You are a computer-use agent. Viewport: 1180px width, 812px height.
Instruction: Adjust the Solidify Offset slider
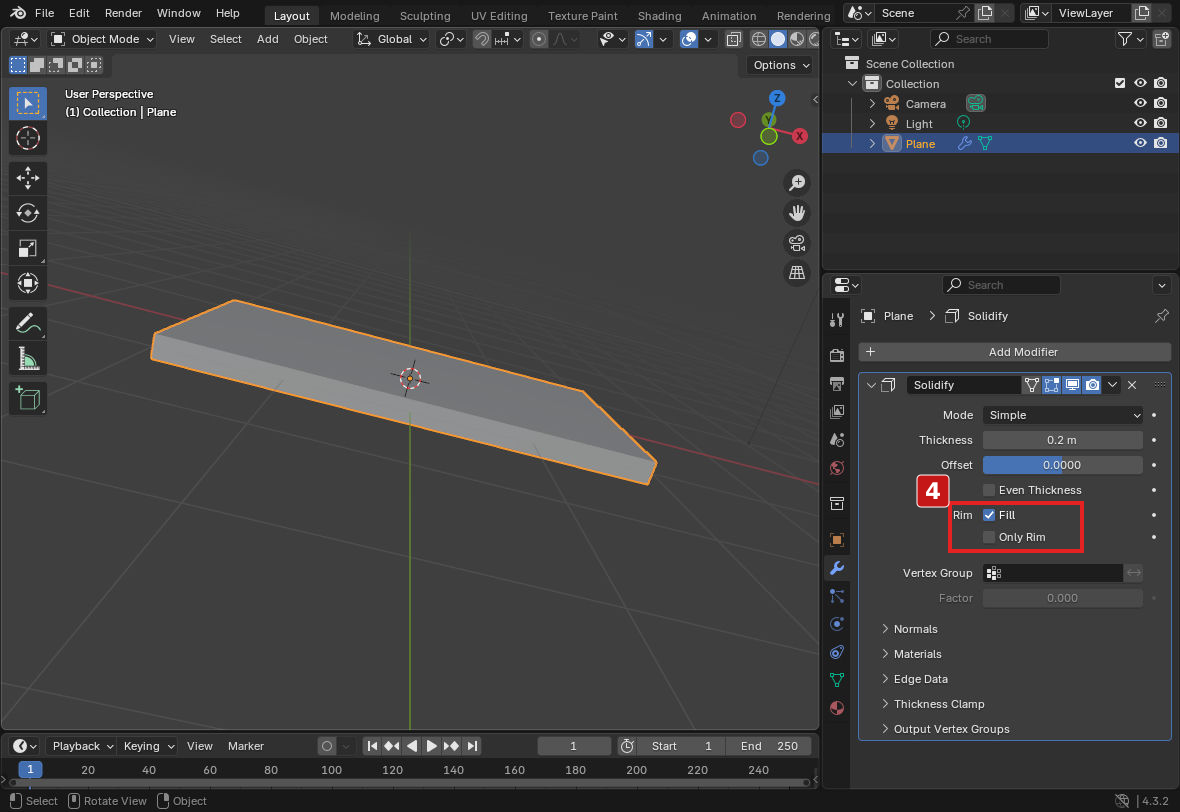coord(1062,465)
